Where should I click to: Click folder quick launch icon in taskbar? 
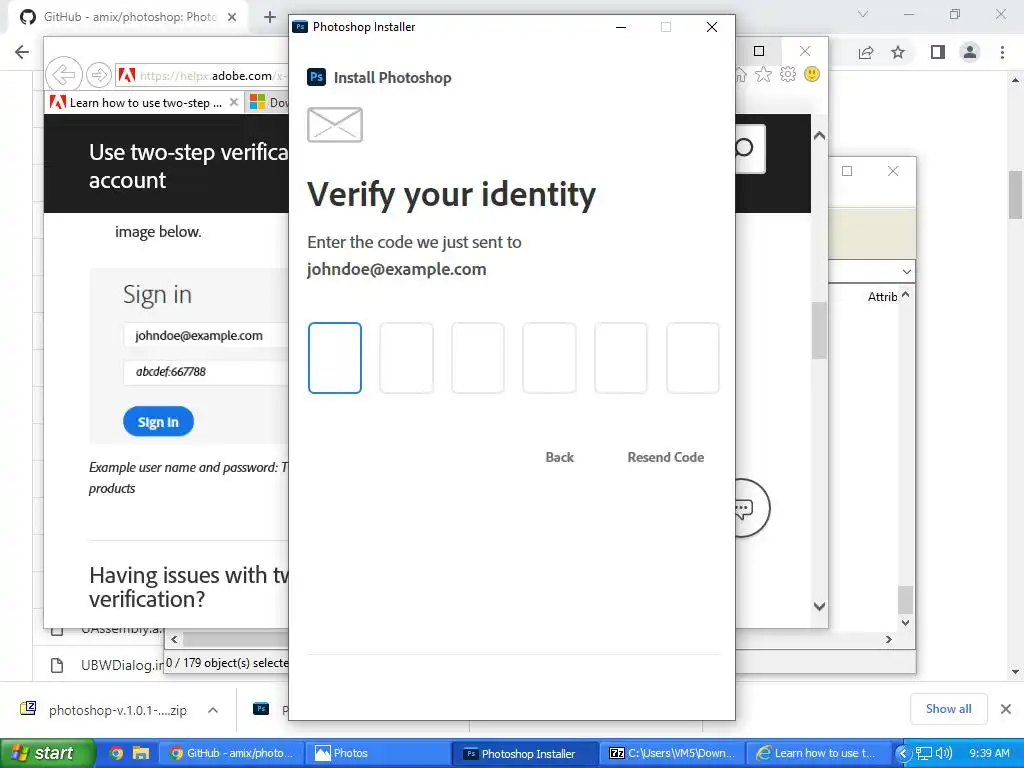click(140, 753)
